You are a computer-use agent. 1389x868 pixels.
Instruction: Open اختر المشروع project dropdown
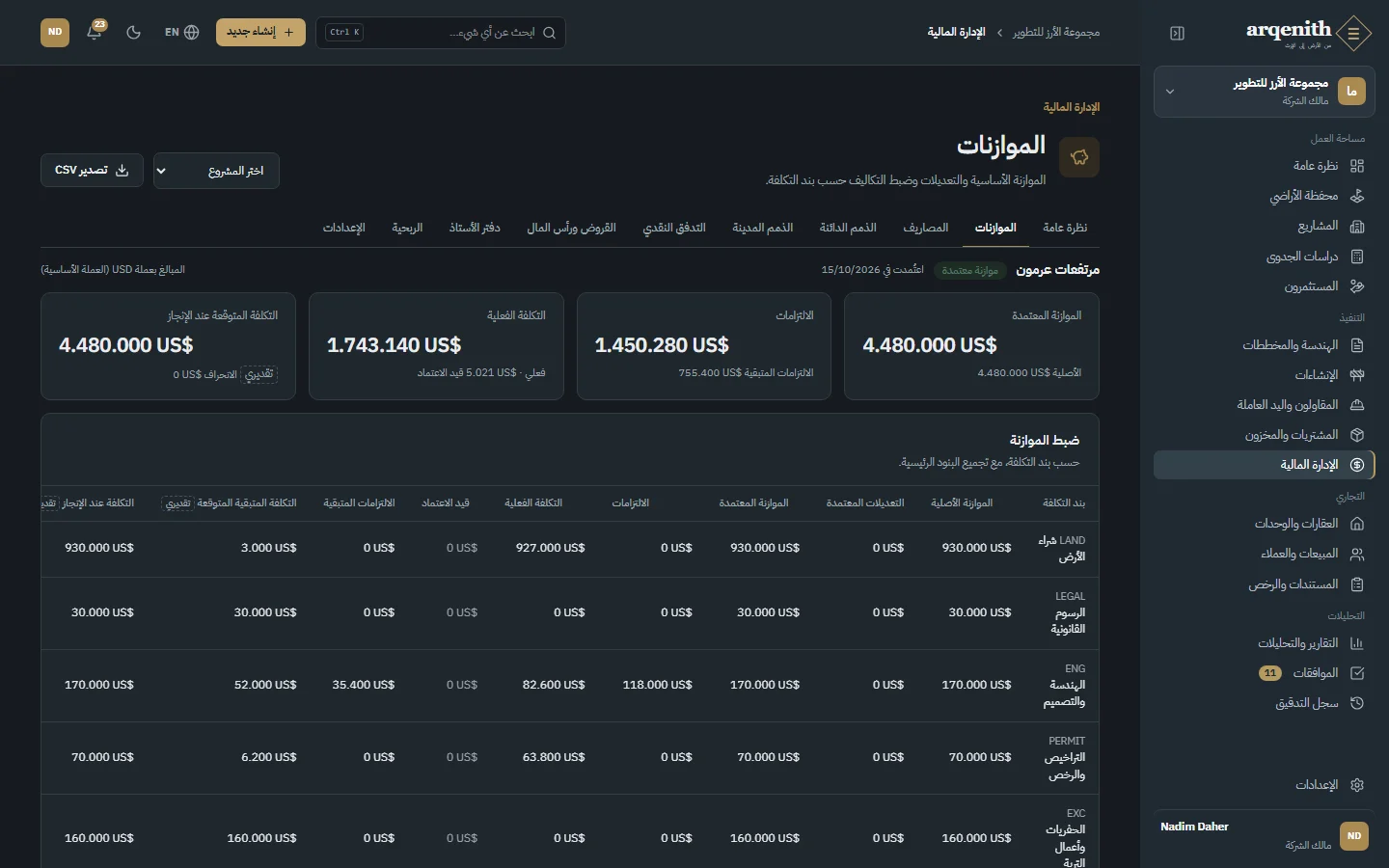(216, 171)
